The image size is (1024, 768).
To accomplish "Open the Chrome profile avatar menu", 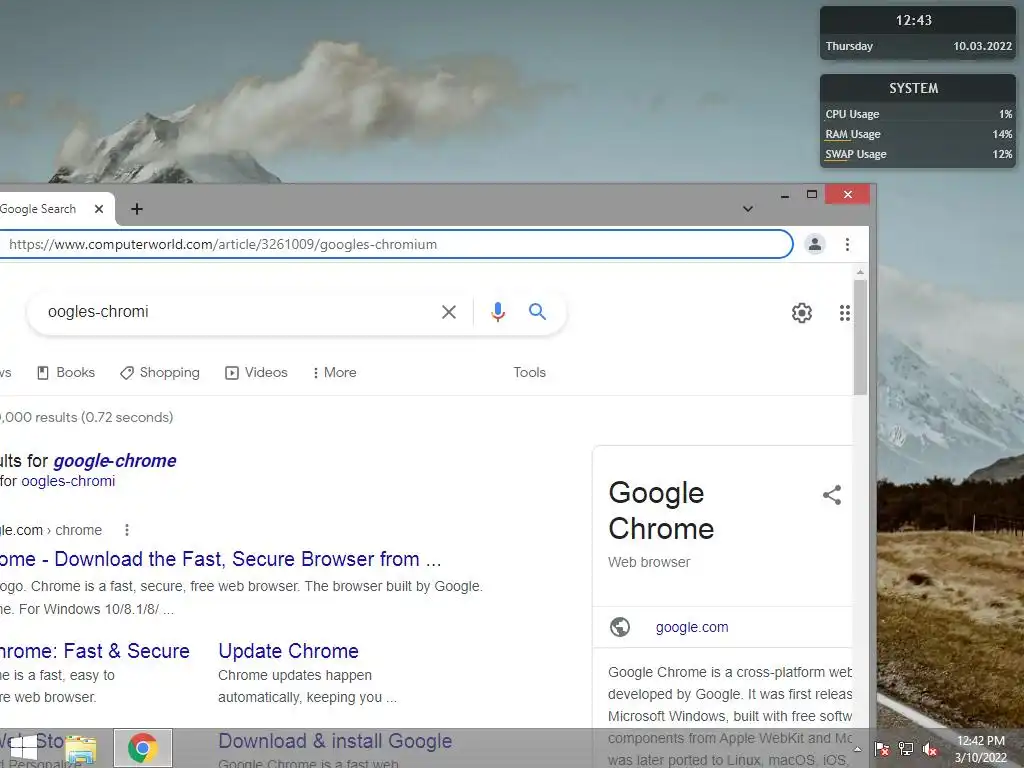I will tap(814, 244).
